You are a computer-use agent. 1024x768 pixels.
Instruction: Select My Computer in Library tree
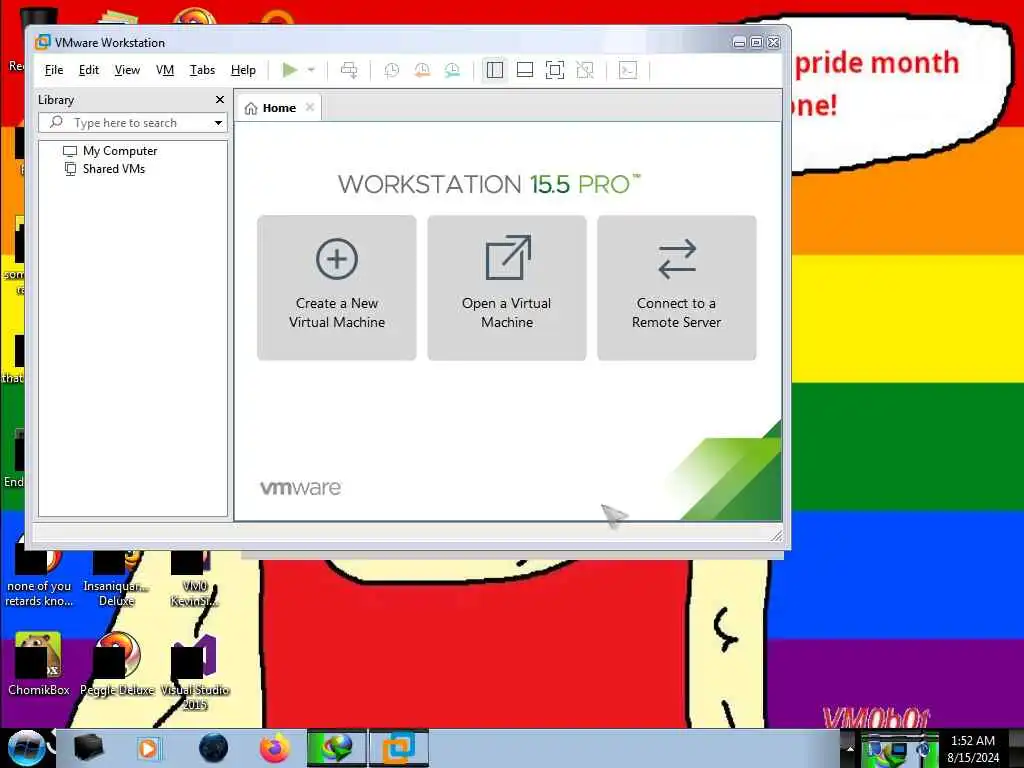[x=110, y=151]
